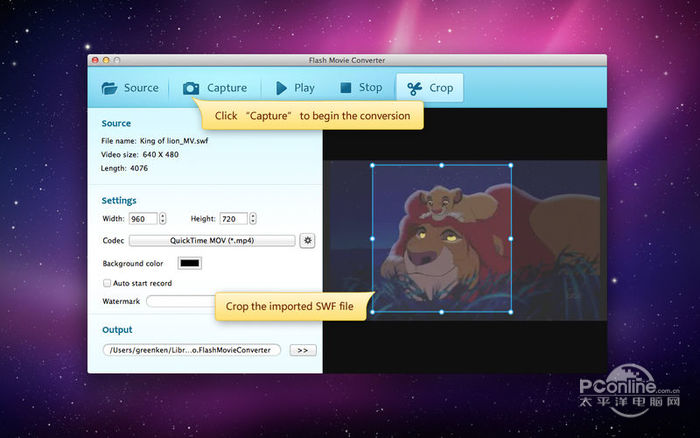Enable the Auto start record checkbox
Viewport: 700px width, 438px height.
pos(107,283)
